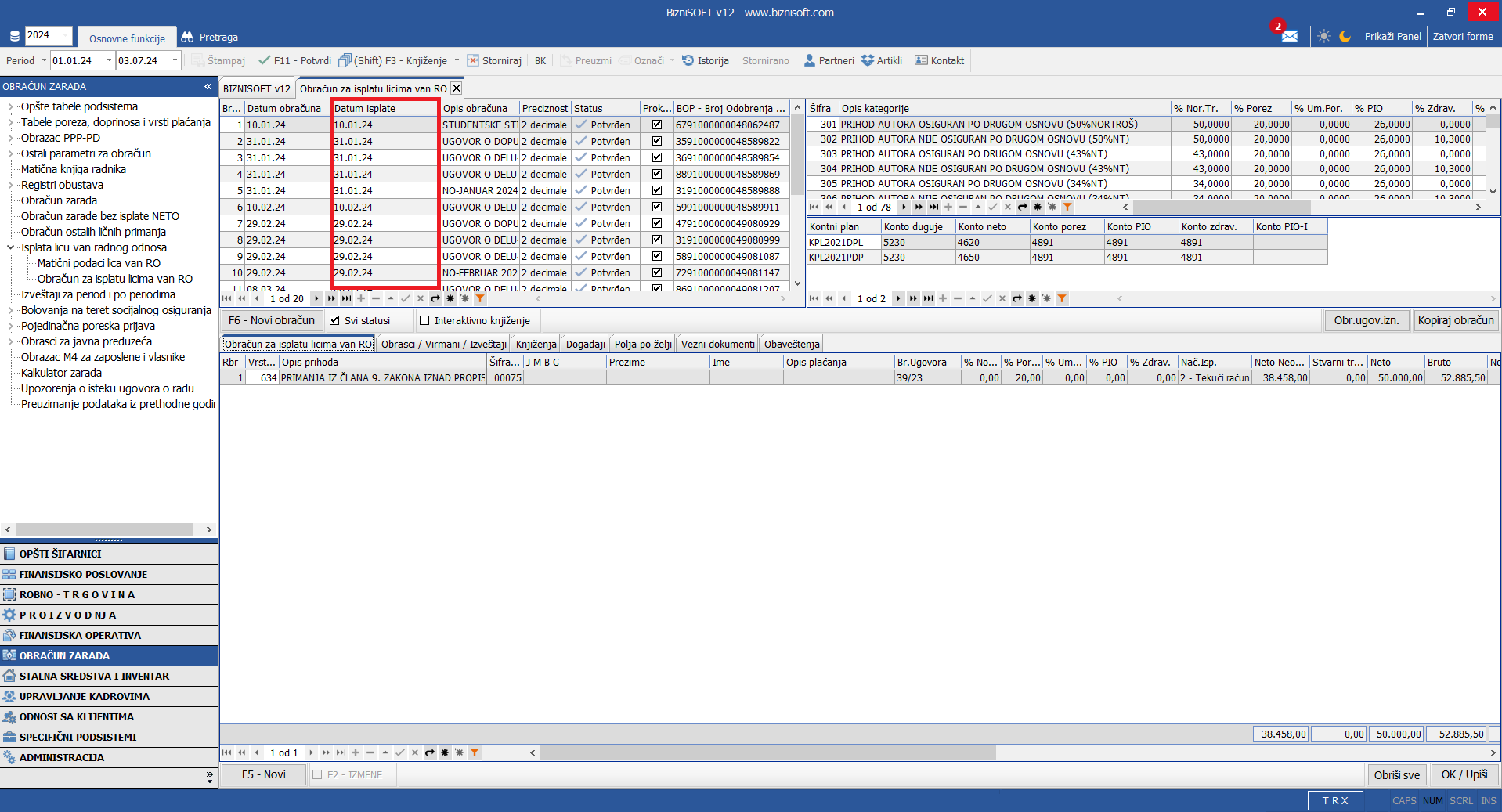Tick the F2 - IZMENE checkbox

coord(317,774)
